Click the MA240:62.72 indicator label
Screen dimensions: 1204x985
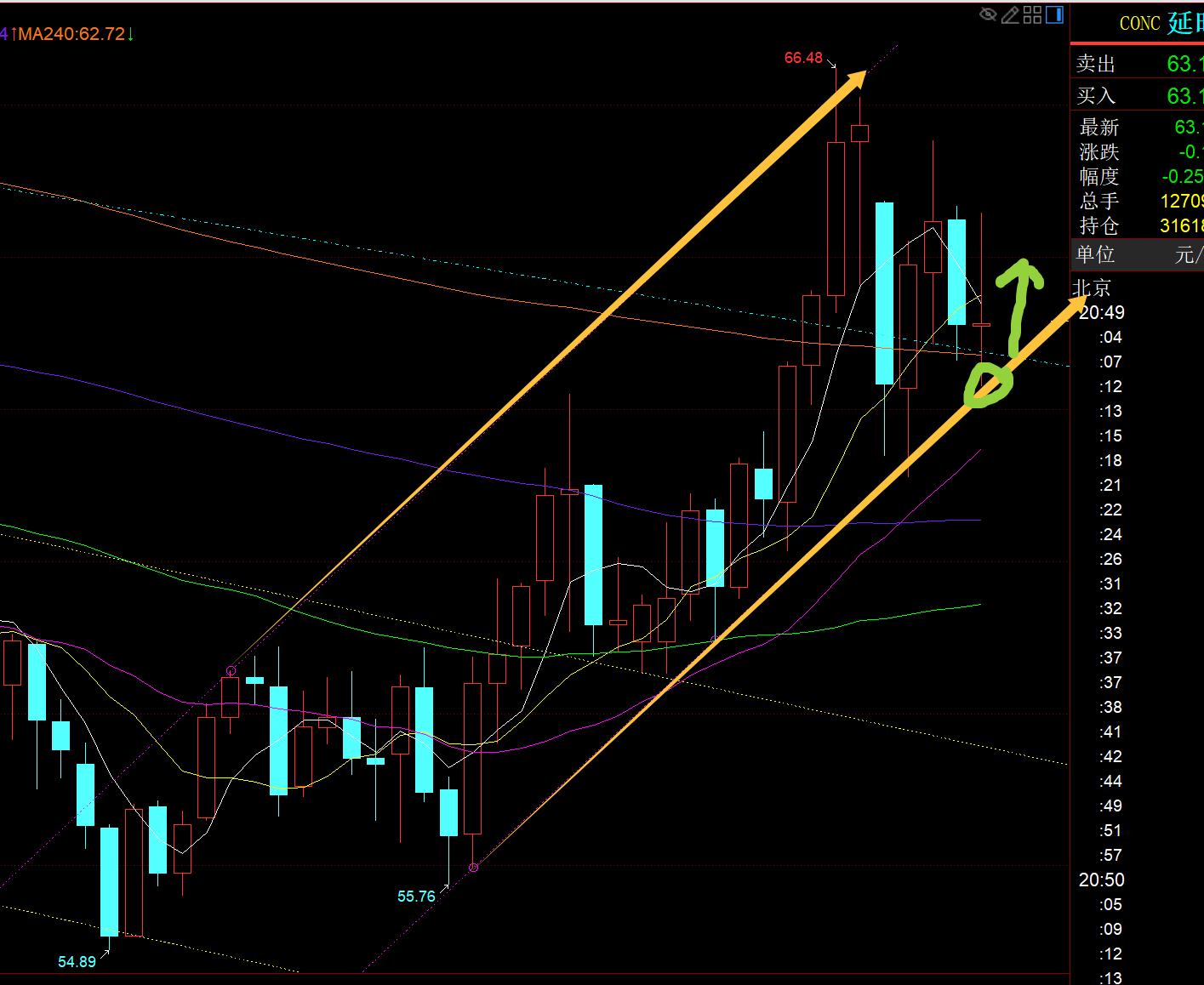coord(71,34)
